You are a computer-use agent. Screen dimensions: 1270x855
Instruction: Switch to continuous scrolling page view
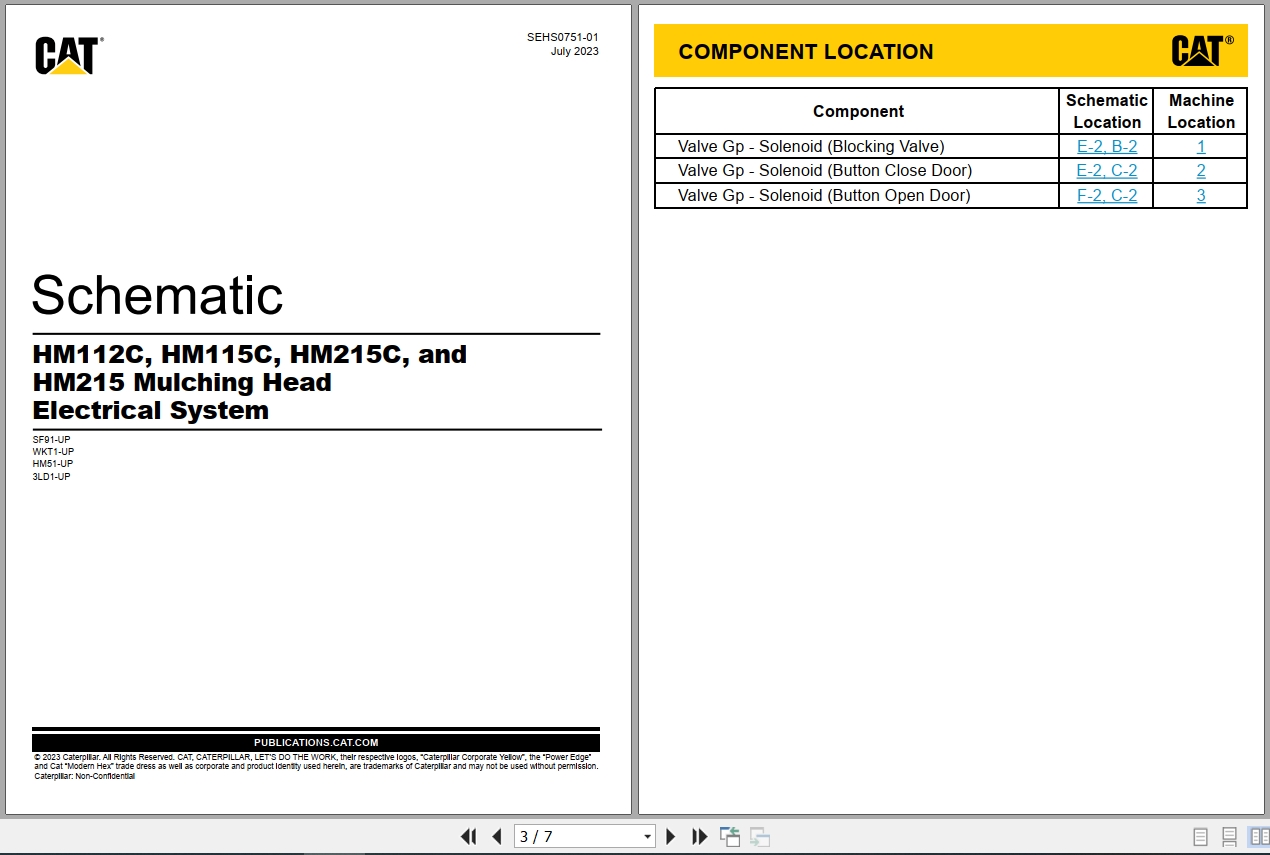[1230, 836]
